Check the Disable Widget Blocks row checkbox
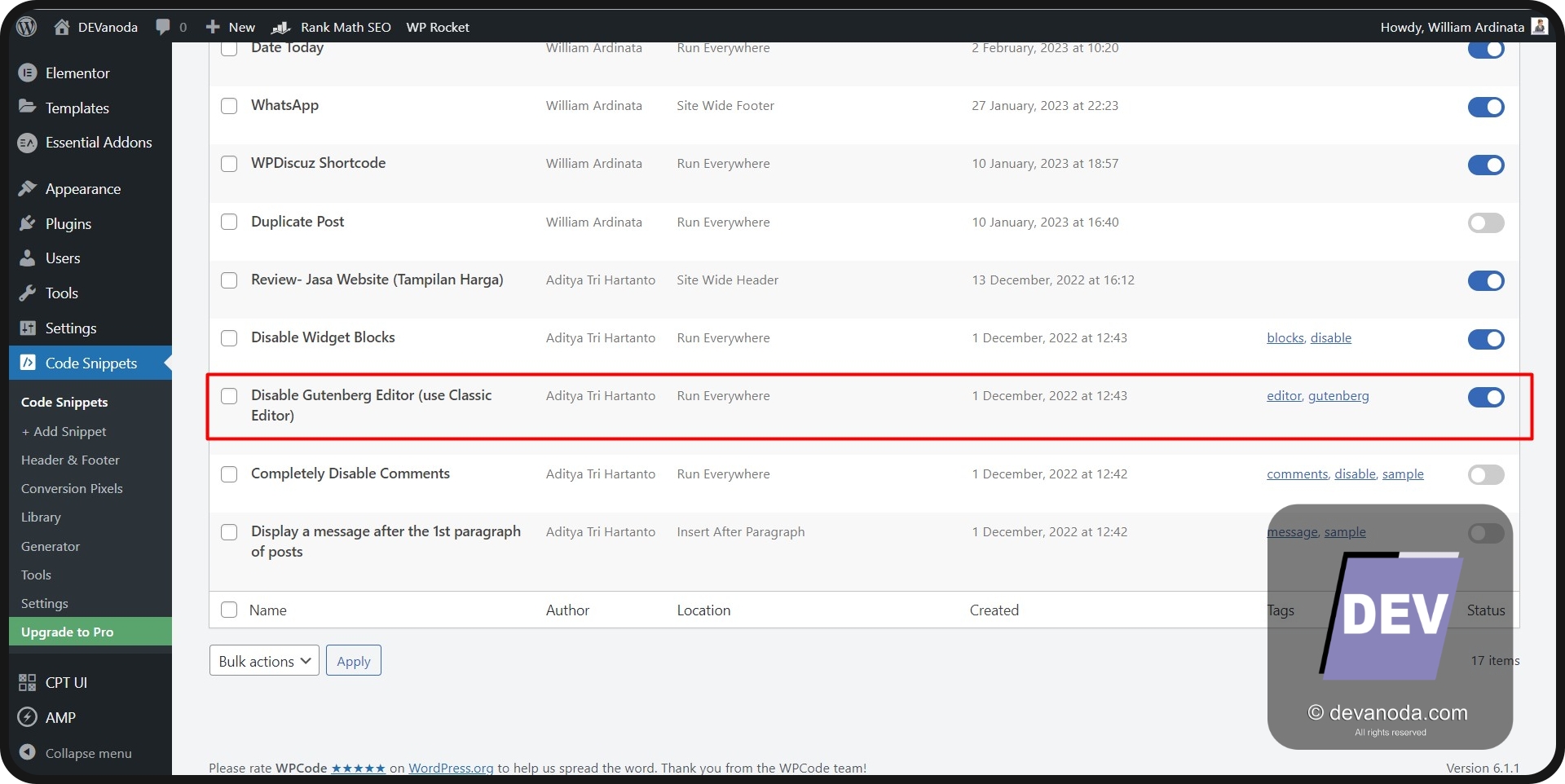This screenshot has height=784, width=1565. 229,338
